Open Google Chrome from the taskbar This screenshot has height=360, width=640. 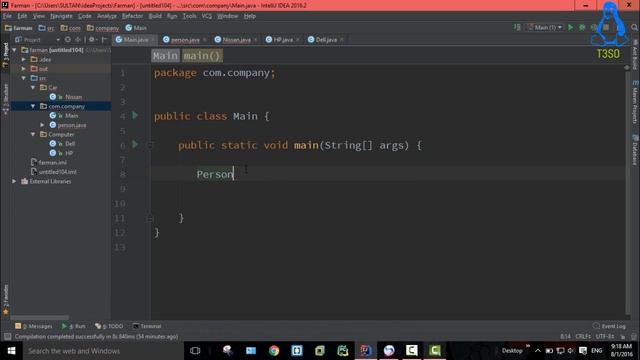pos(274,351)
